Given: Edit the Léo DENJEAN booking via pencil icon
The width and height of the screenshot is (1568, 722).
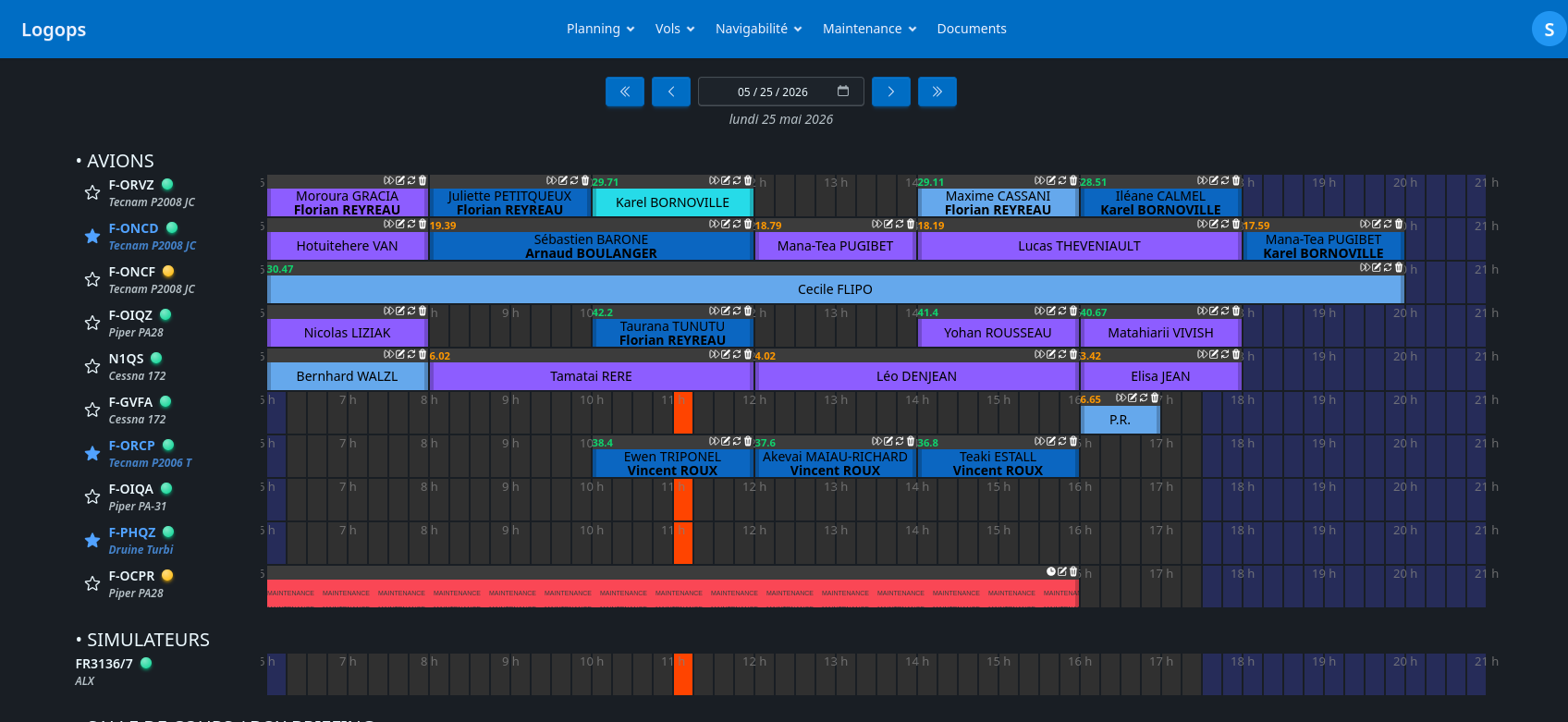Looking at the screenshot, I should pyautogui.click(x=1051, y=355).
